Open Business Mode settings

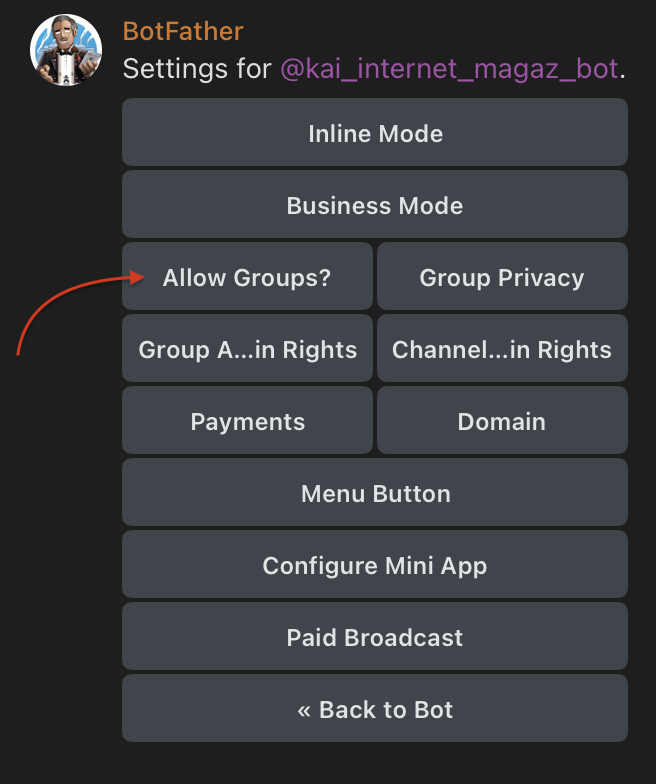pyautogui.click(x=375, y=206)
